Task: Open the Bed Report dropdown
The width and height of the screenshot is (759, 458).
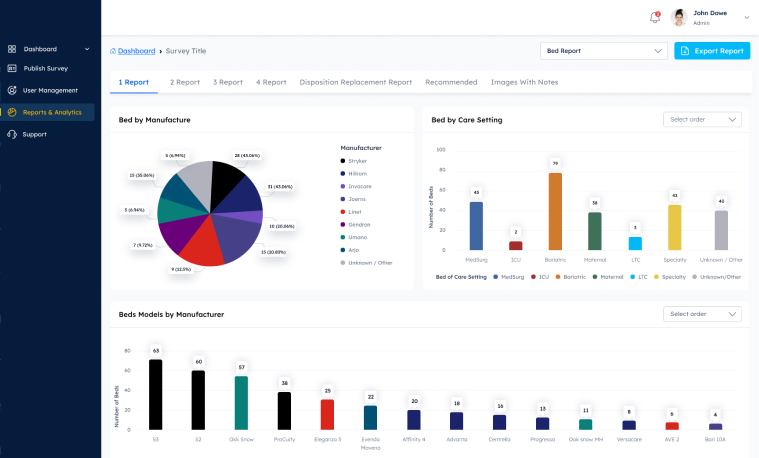Action: point(603,51)
